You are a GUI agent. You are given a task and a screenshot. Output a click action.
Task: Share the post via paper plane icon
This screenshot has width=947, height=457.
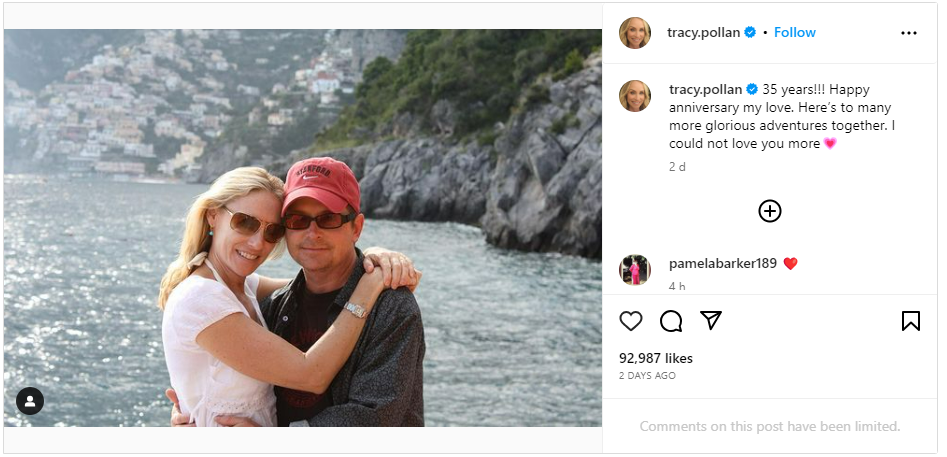click(711, 321)
